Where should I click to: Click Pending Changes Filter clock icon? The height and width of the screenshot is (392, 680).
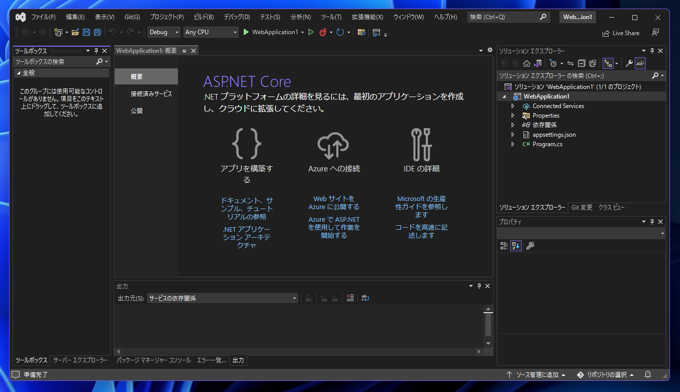tap(553, 63)
